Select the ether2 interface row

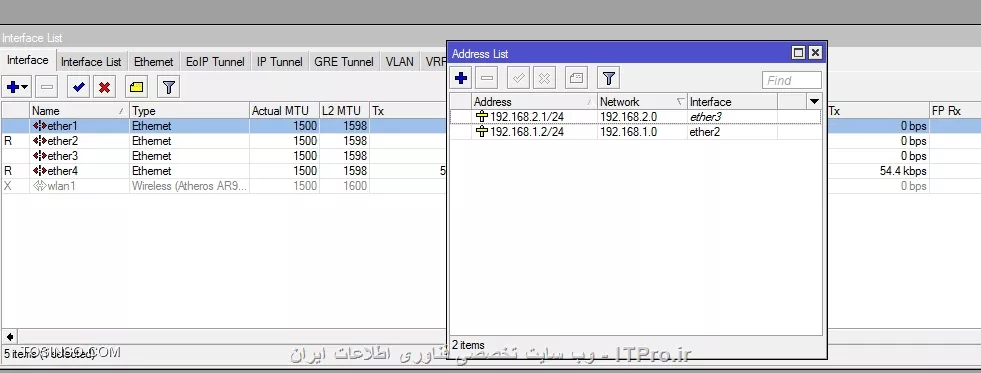224,141
